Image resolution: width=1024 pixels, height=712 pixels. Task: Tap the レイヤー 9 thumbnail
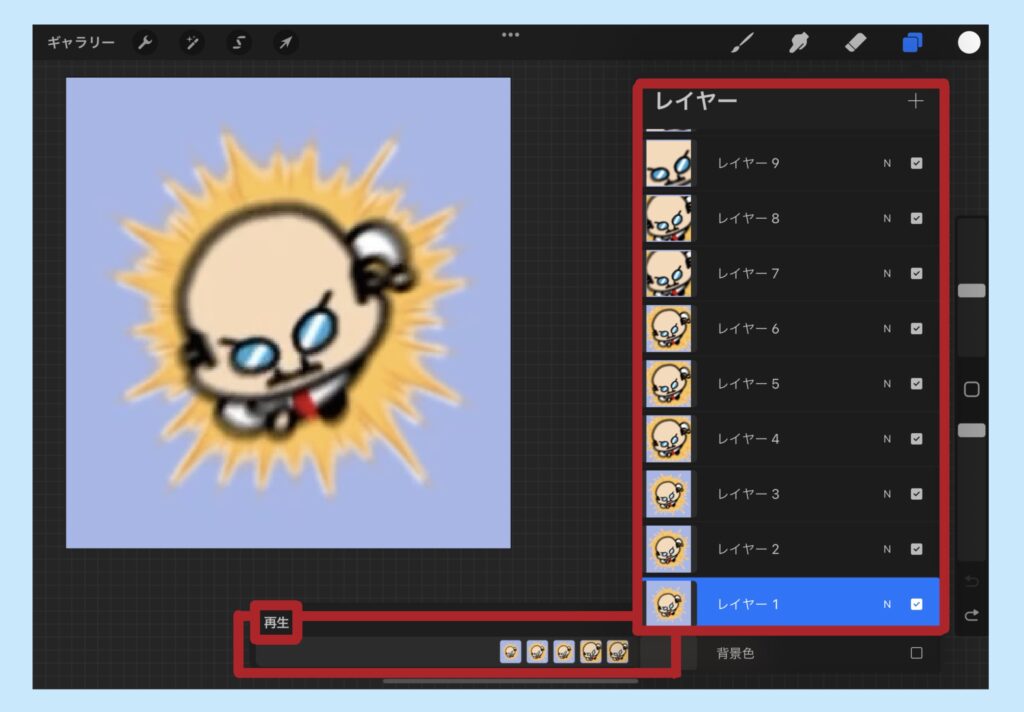click(x=669, y=163)
